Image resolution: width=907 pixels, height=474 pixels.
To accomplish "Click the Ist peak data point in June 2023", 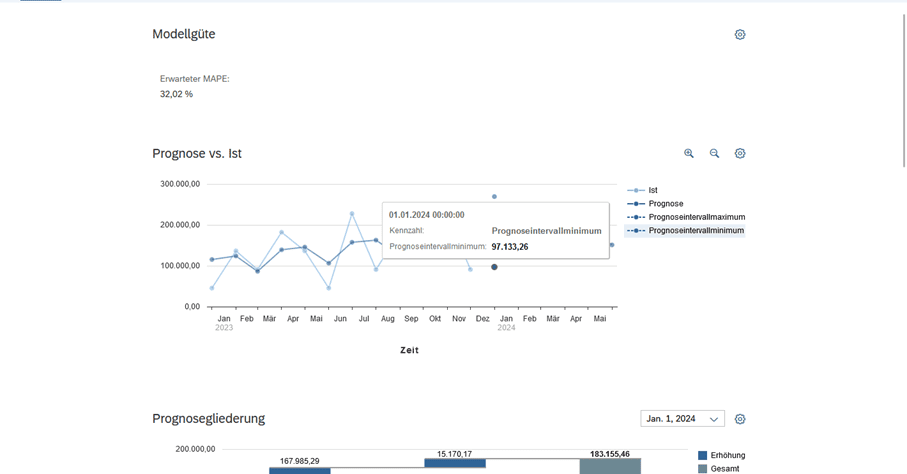I will [x=352, y=213].
